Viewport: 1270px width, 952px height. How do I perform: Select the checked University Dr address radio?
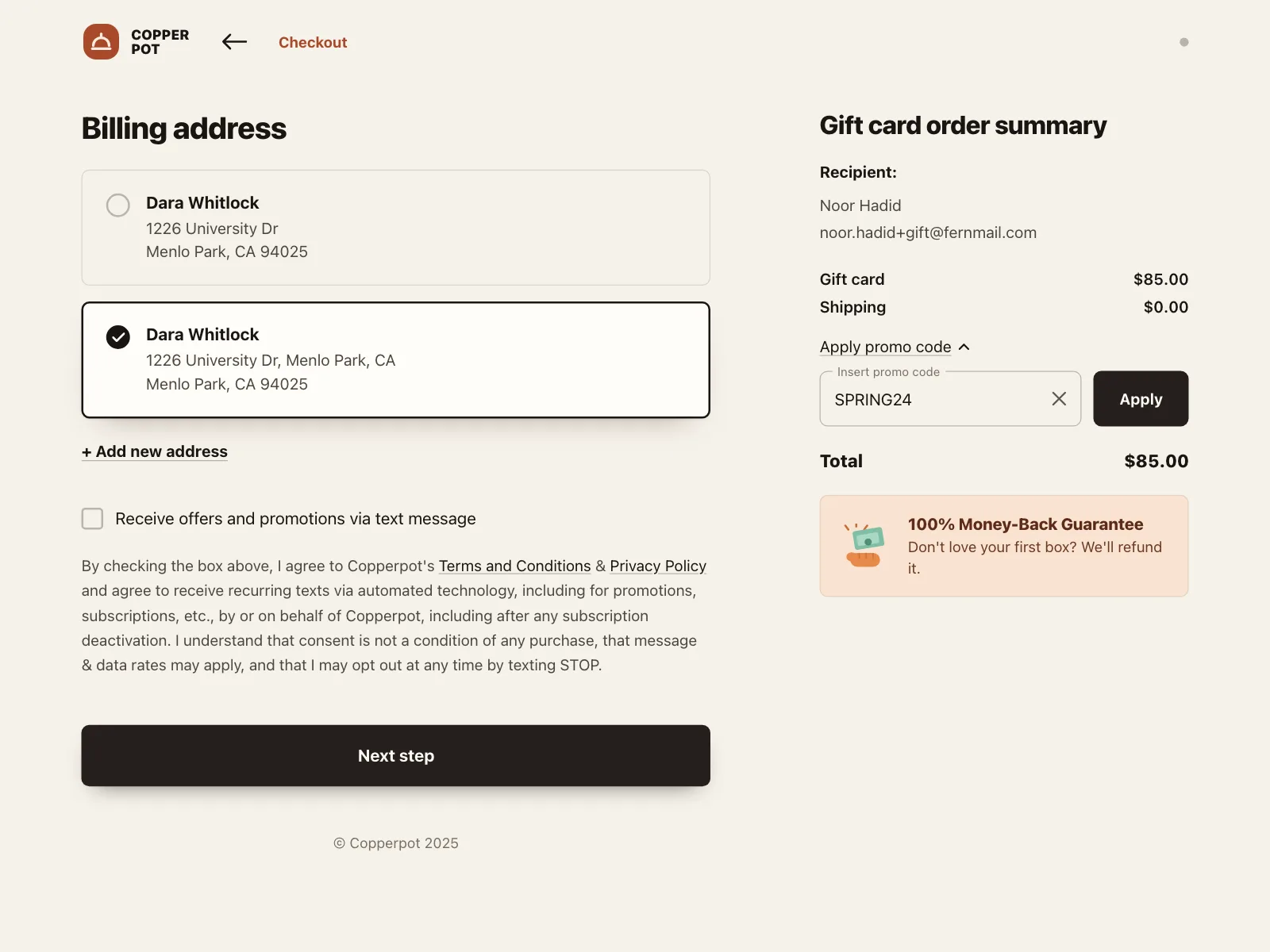[118, 337]
